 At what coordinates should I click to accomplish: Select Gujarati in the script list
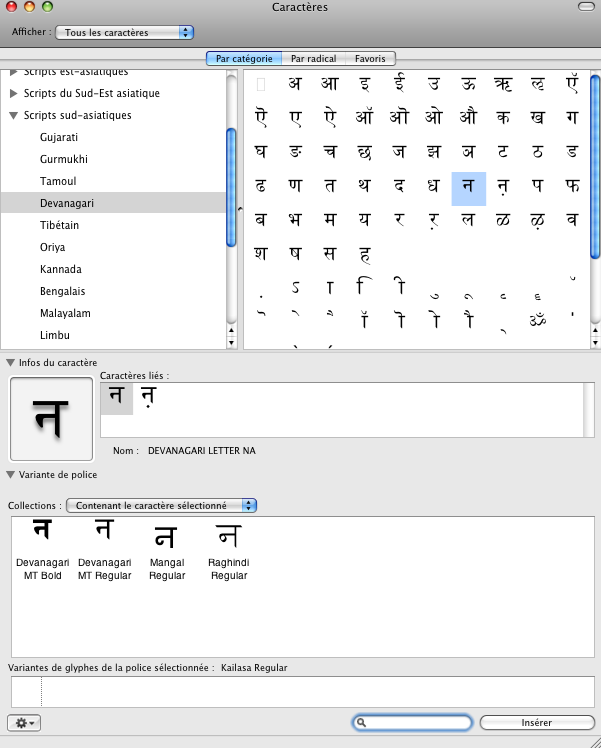59,137
